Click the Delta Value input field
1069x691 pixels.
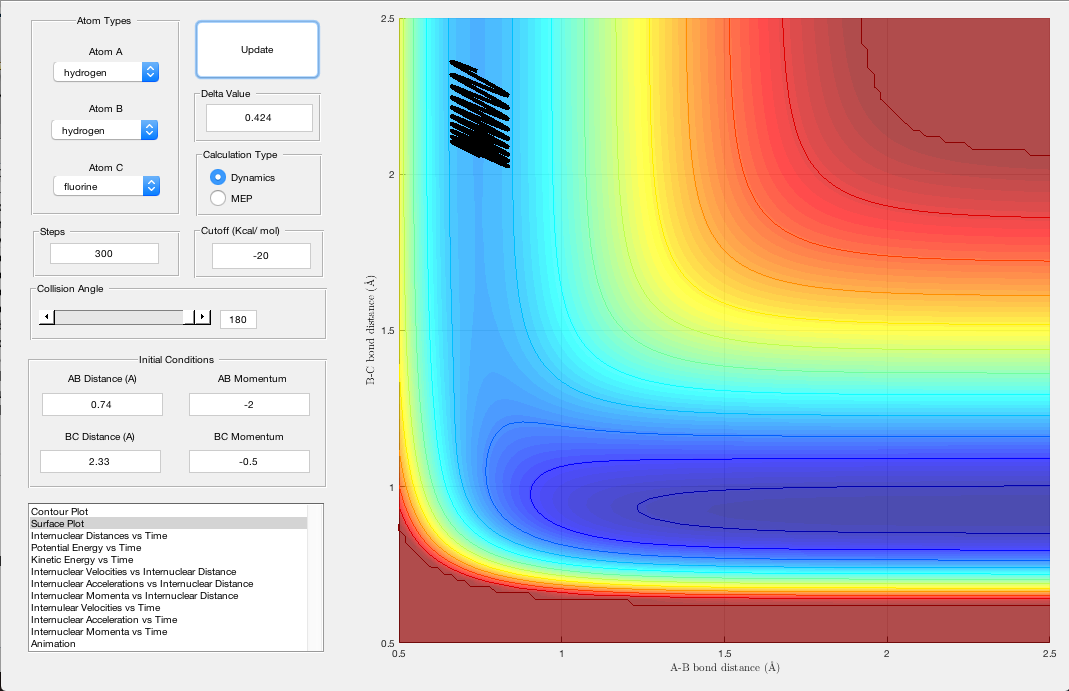pyautogui.click(x=259, y=118)
